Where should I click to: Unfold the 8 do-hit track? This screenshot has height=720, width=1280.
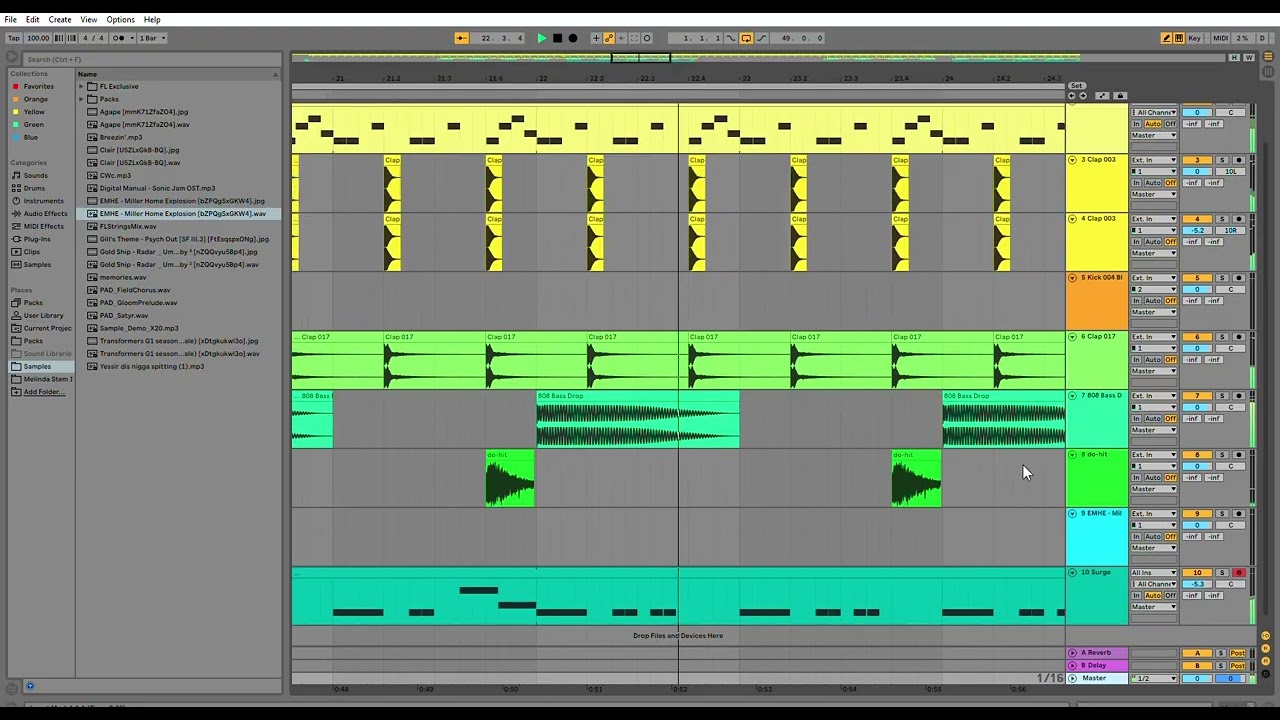coord(1072,455)
